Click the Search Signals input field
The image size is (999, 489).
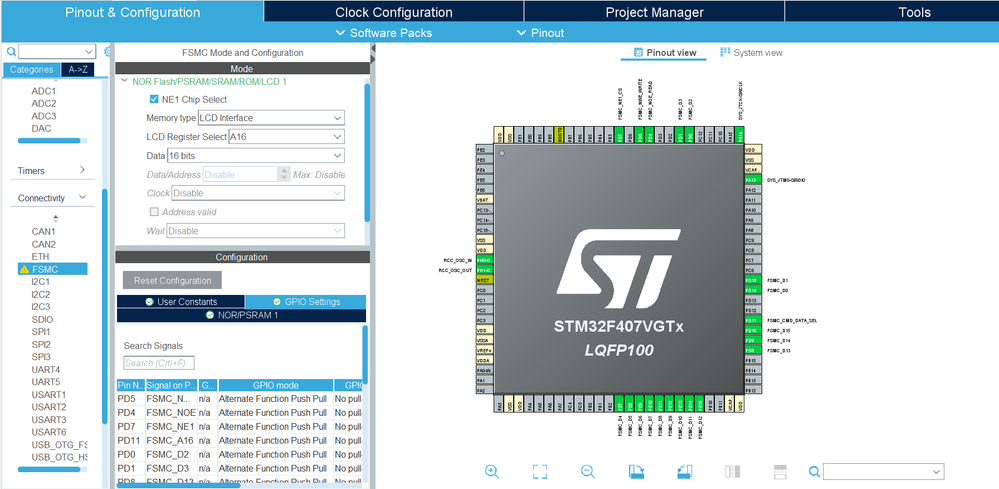click(x=159, y=363)
